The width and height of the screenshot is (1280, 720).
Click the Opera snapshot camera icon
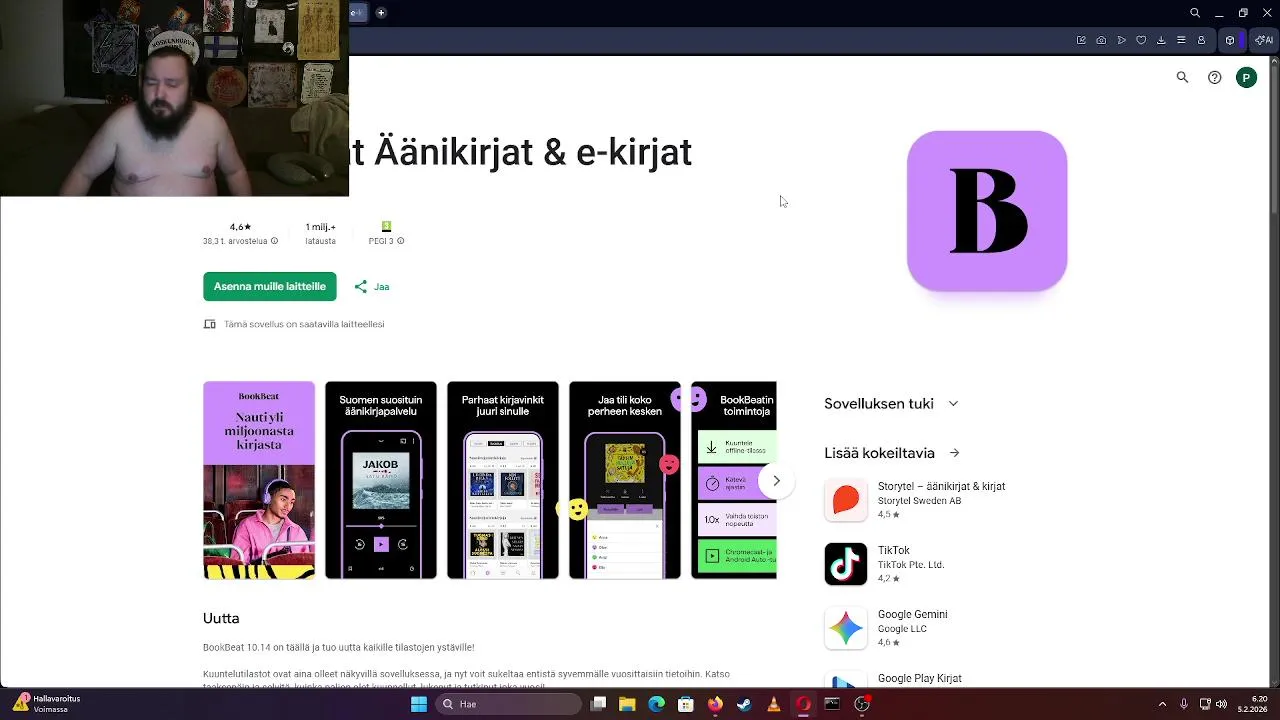point(1101,40)
